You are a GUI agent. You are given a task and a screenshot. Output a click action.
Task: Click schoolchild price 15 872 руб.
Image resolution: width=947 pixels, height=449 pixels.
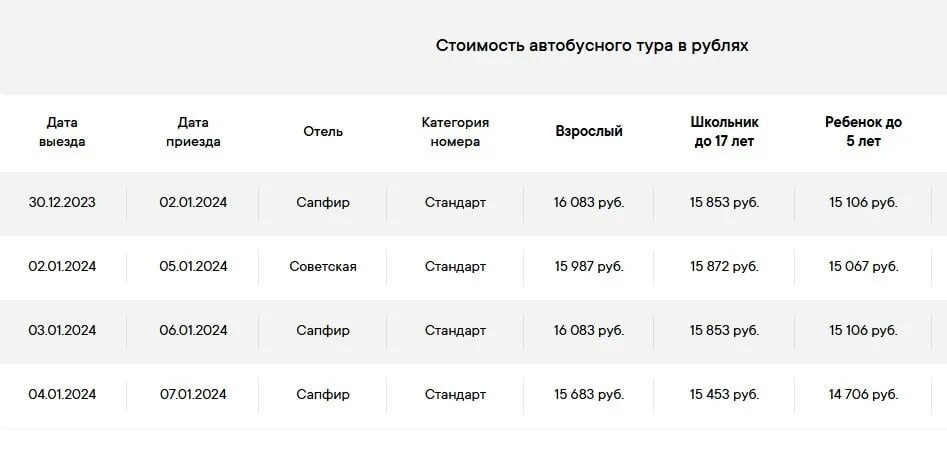coord(725,266)
